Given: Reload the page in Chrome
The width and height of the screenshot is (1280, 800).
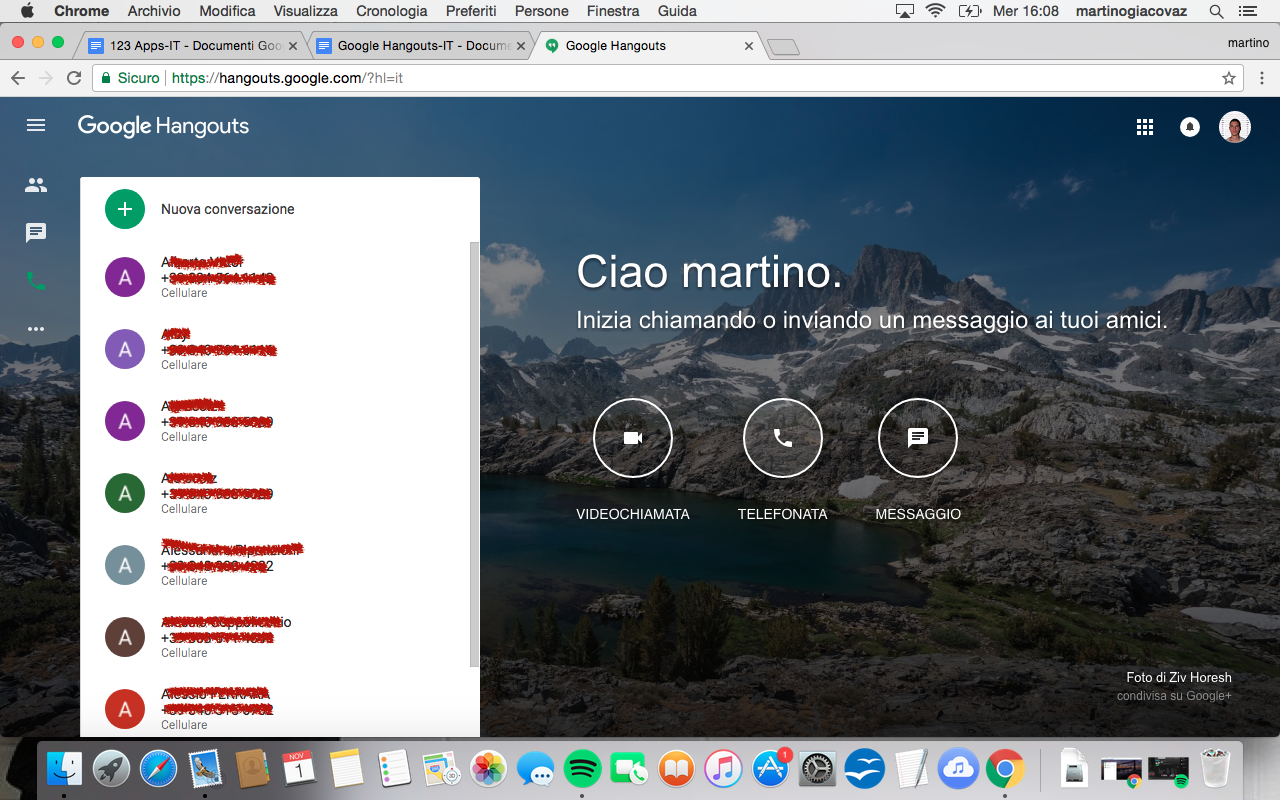Looking at the screenshot, I should (74, 78).
